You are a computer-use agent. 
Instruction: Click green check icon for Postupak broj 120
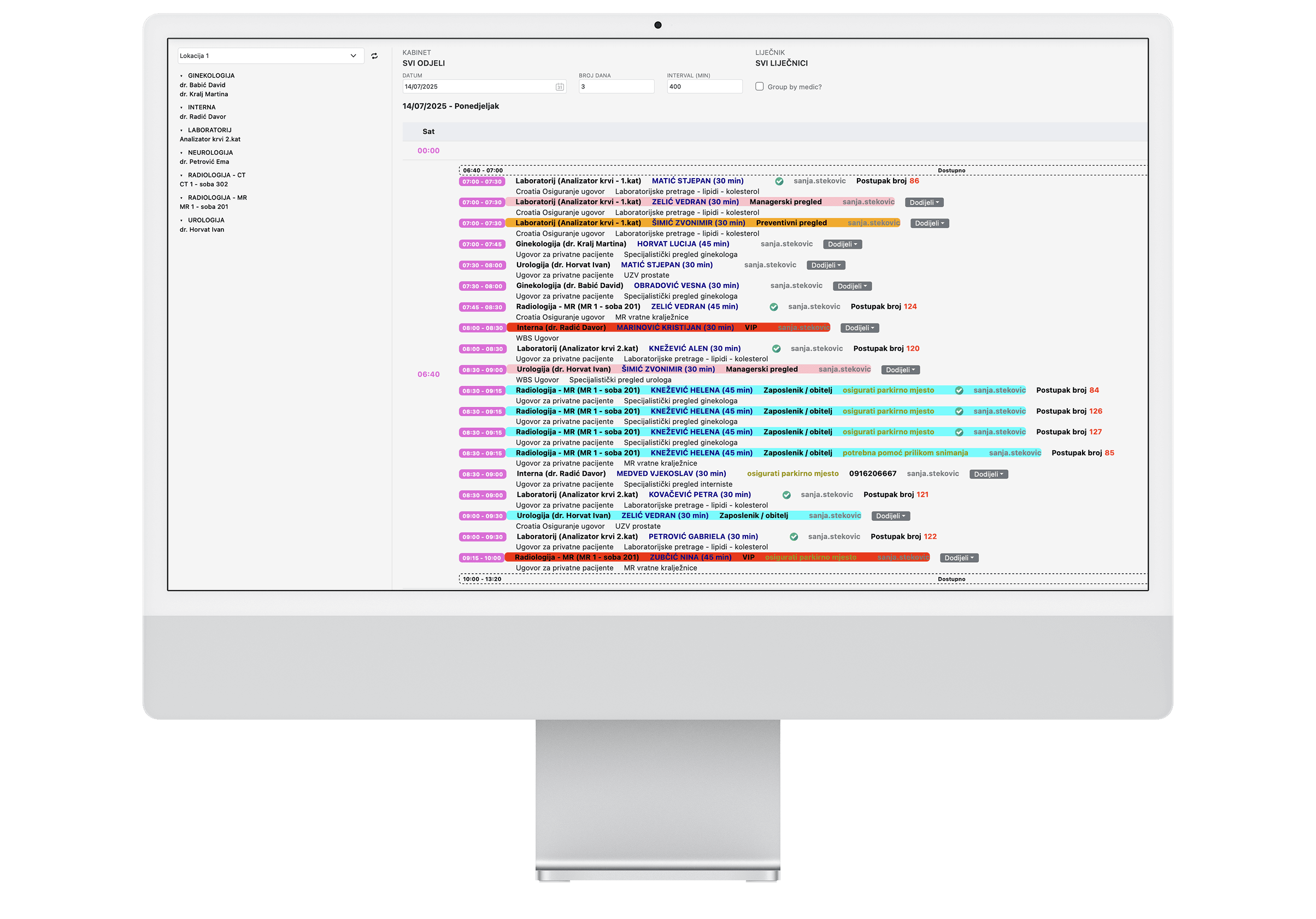coord(776,349)
